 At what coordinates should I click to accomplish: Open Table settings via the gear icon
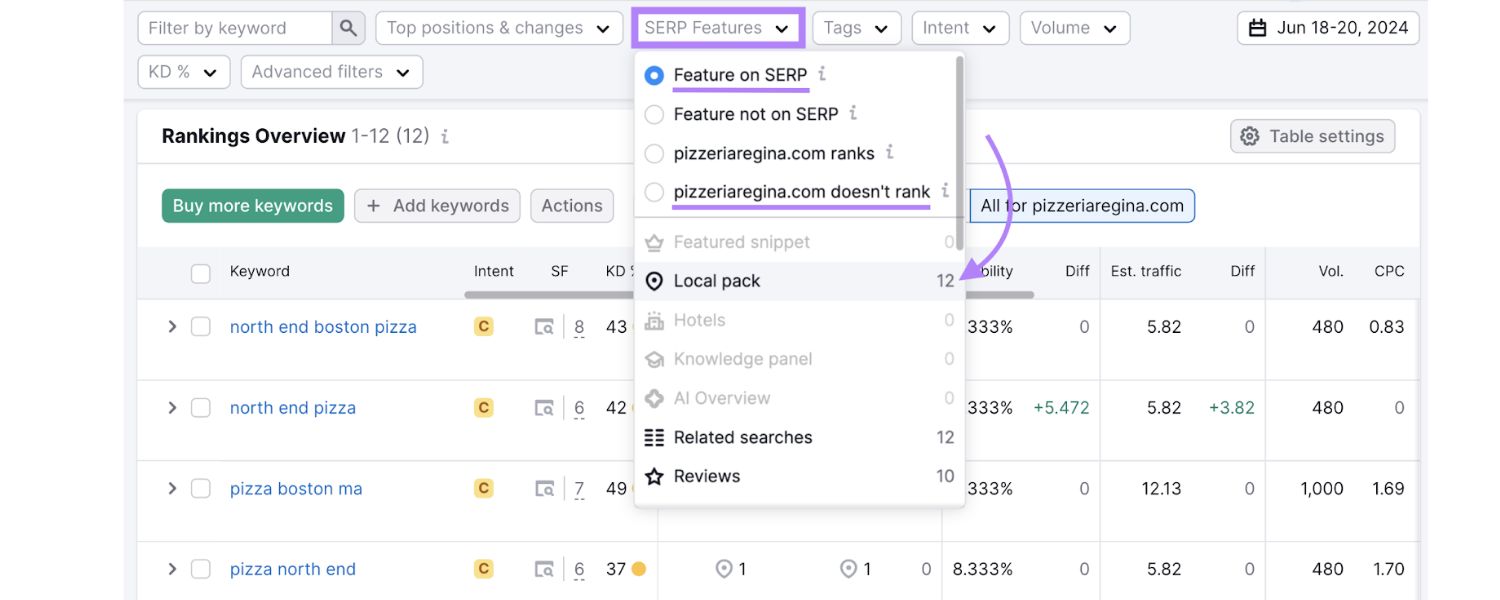1250,136
